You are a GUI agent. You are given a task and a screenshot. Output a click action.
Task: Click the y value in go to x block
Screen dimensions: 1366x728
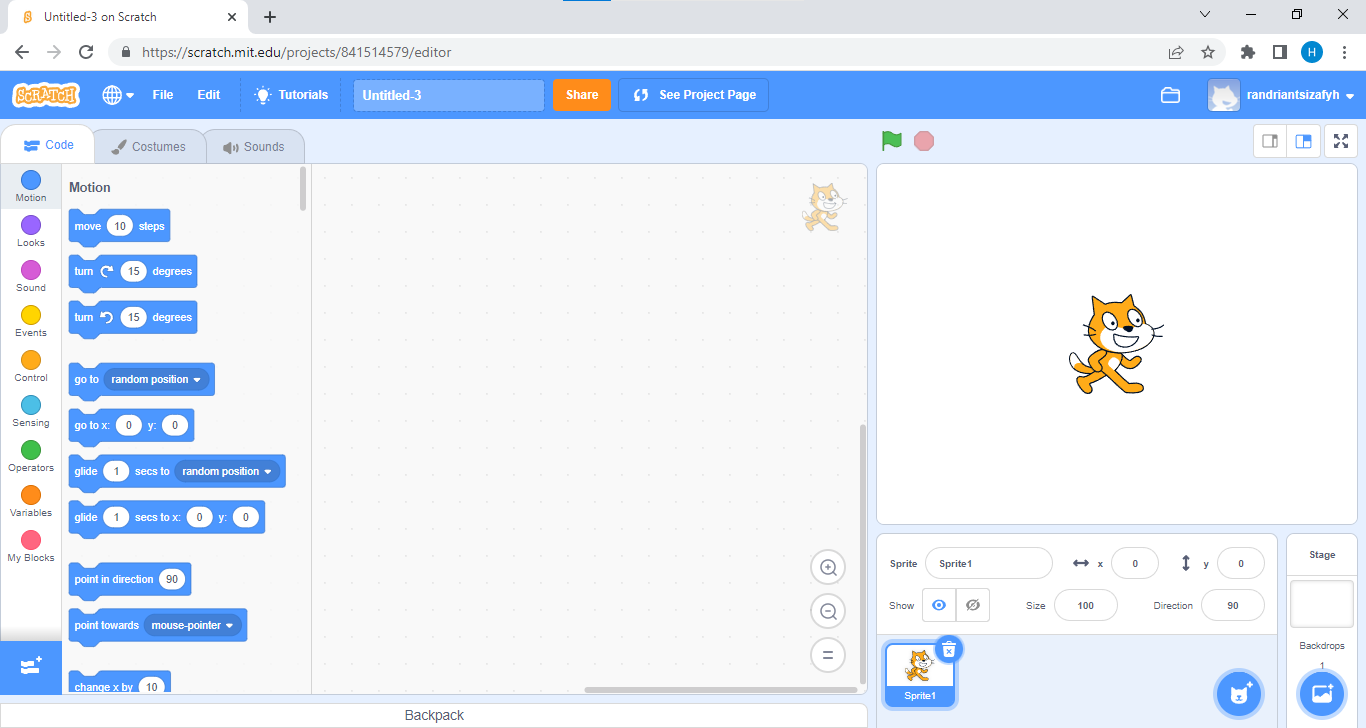click(175, 426)
